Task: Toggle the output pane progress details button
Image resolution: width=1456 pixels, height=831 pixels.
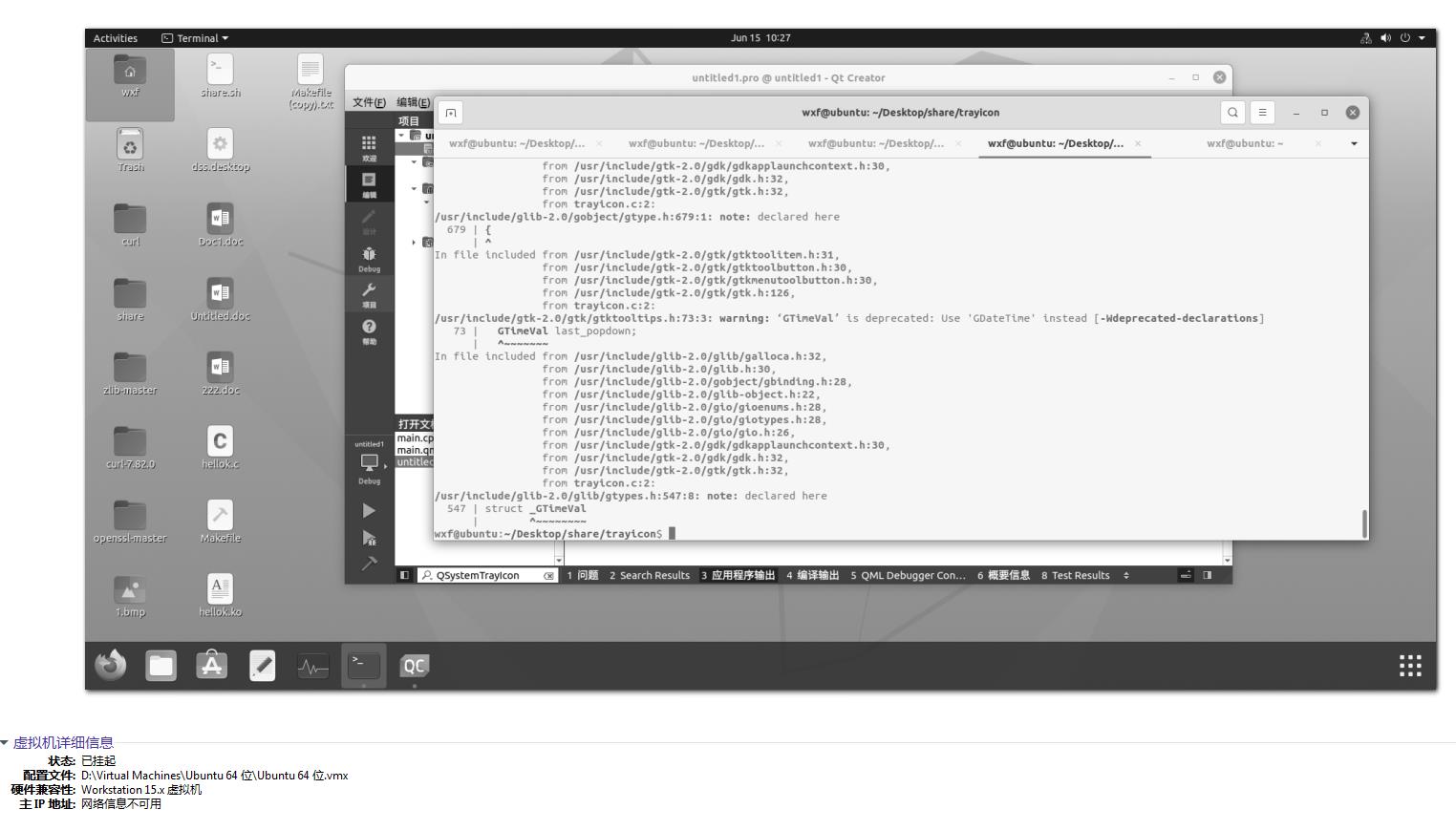Action: (1186, 575)
